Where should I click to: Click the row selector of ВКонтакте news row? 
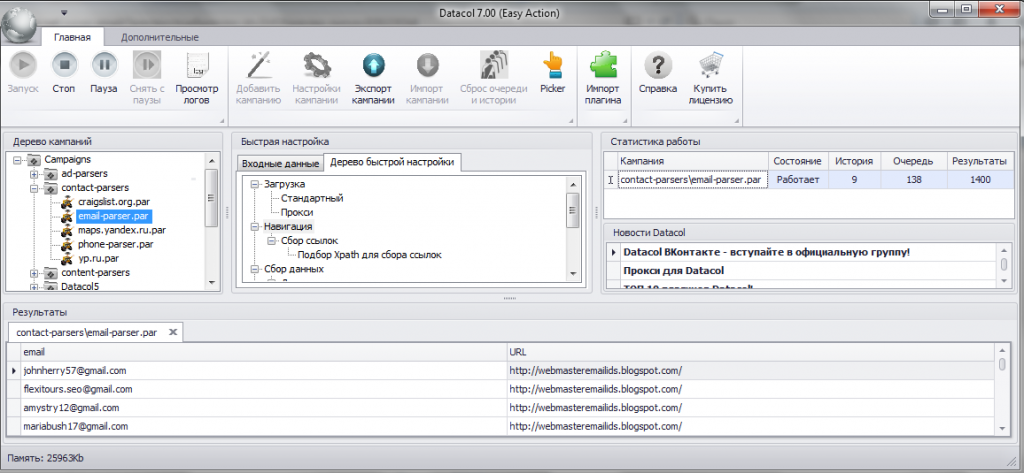click(613, 252)
